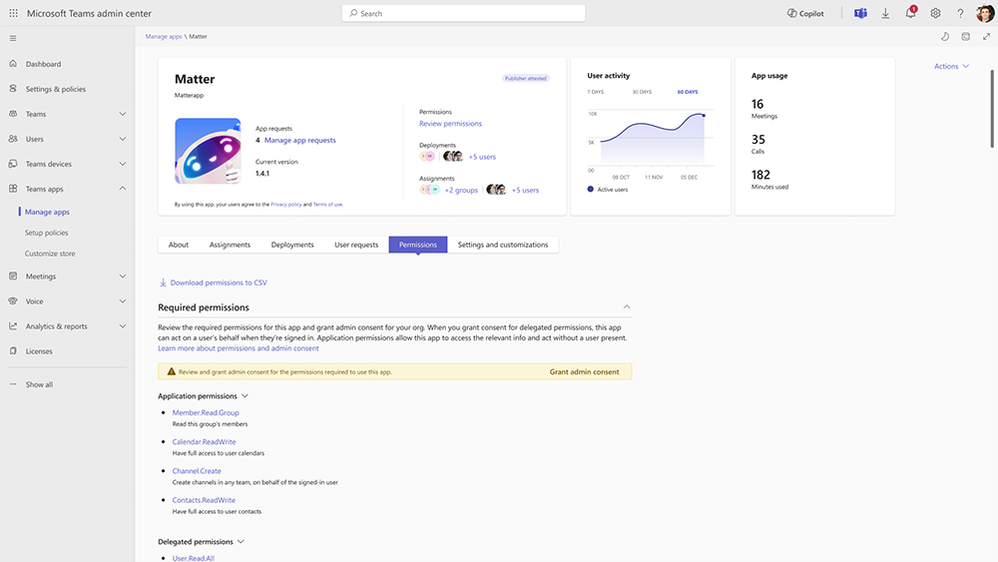Select 7 DAYS activity range
This screenshot has height=562, width=998.
pyautogui.click(x=596, y=92)
